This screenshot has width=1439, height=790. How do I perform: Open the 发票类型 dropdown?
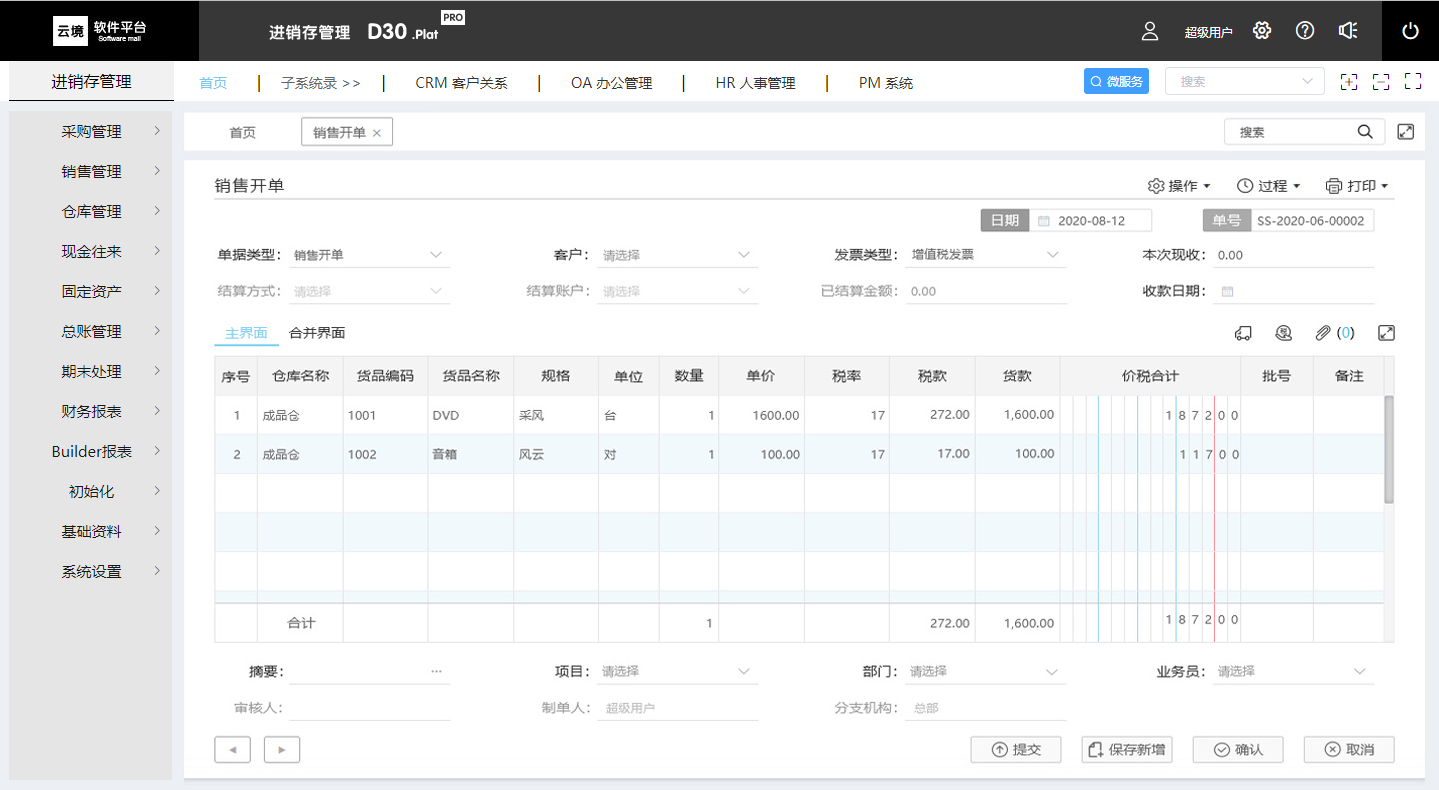click(x=986, y=255)
